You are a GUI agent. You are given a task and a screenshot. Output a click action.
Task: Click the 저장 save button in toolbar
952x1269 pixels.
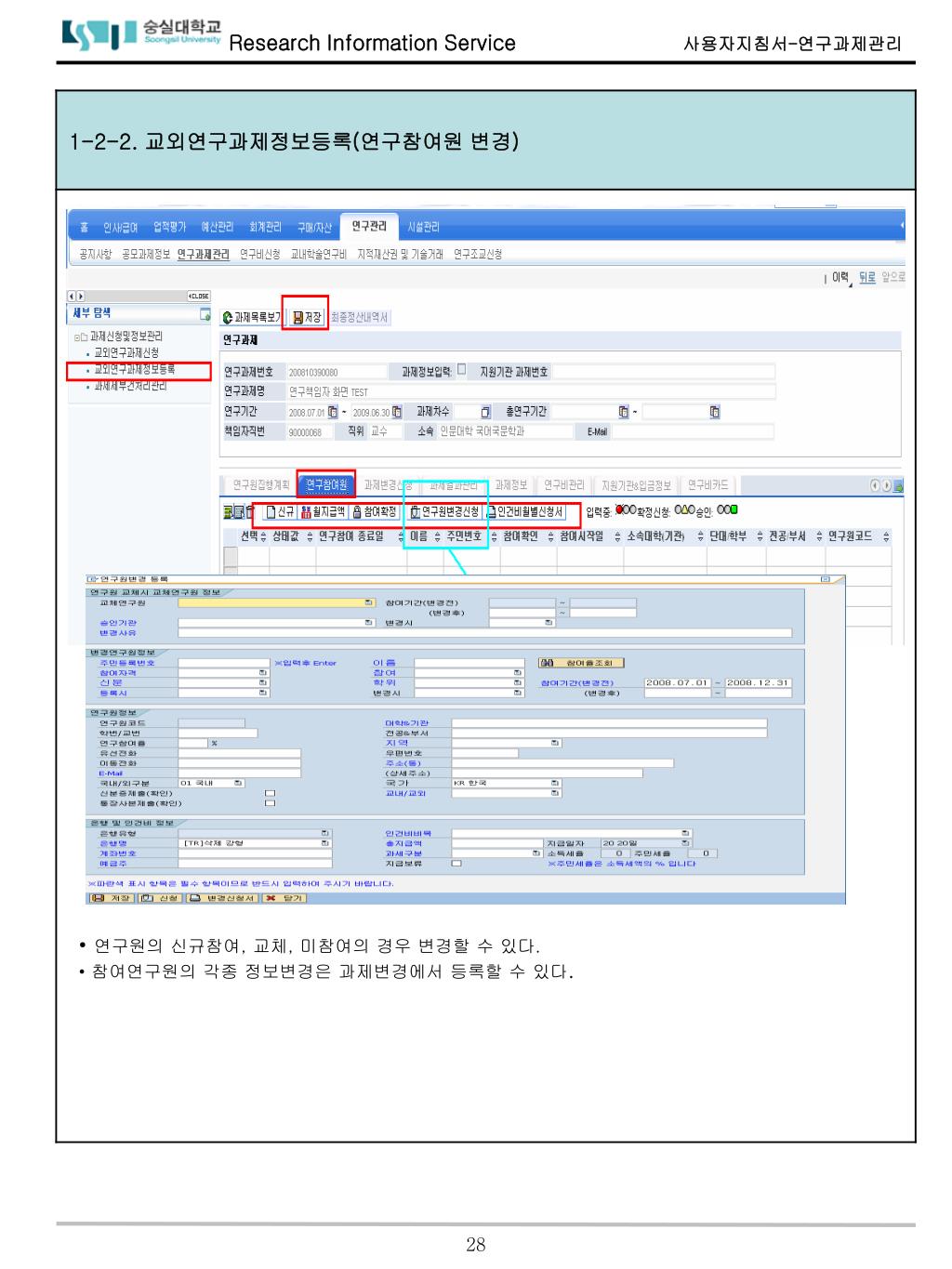[x=306, y=317]
